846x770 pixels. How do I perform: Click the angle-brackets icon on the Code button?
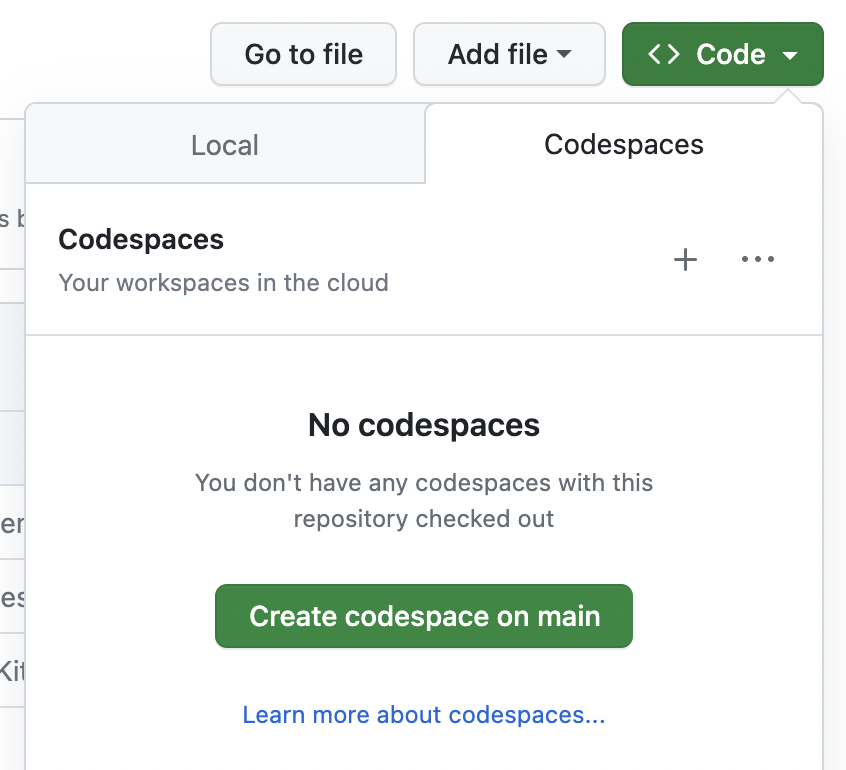(663, 54)
